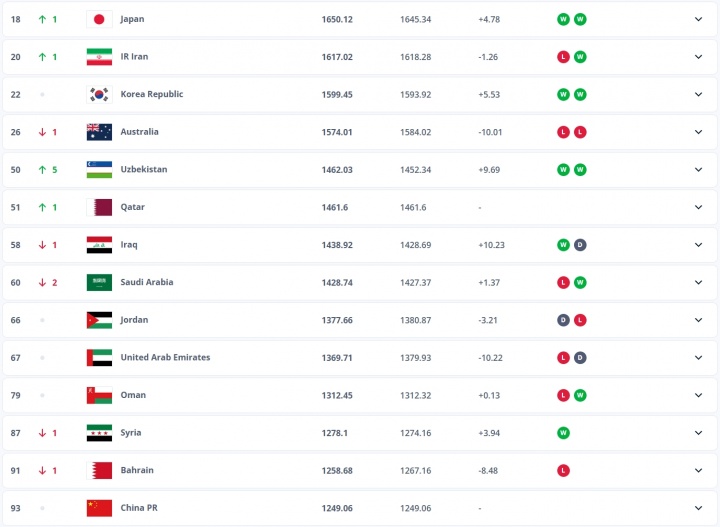Screen dimensions: 720x527
Task: Click the Korea Republic flag icon
Action: [99, 94]
